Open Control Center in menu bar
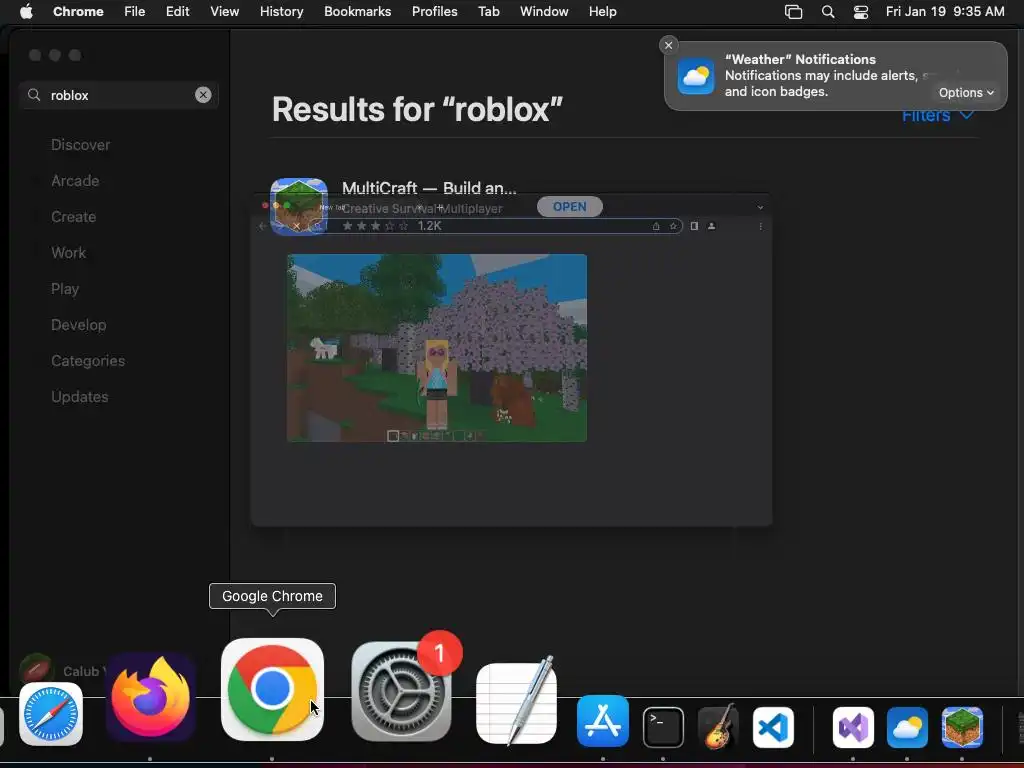 [x=861, y=11]
